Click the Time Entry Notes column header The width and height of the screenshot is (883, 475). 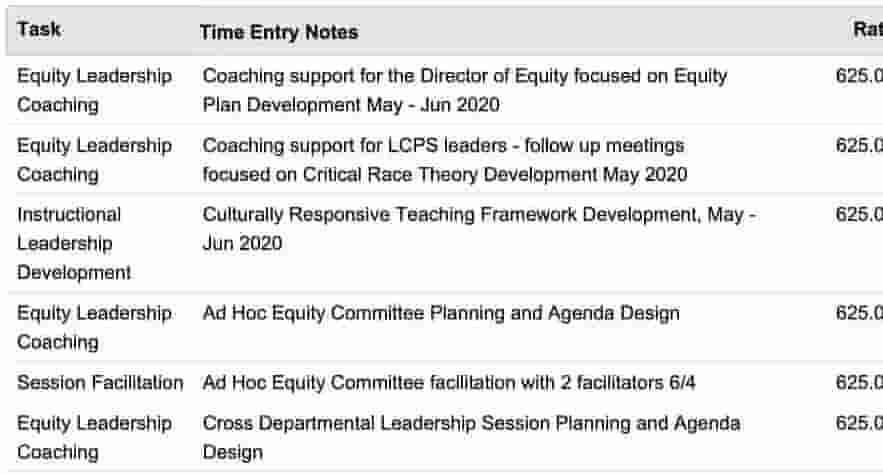point(279,32)
